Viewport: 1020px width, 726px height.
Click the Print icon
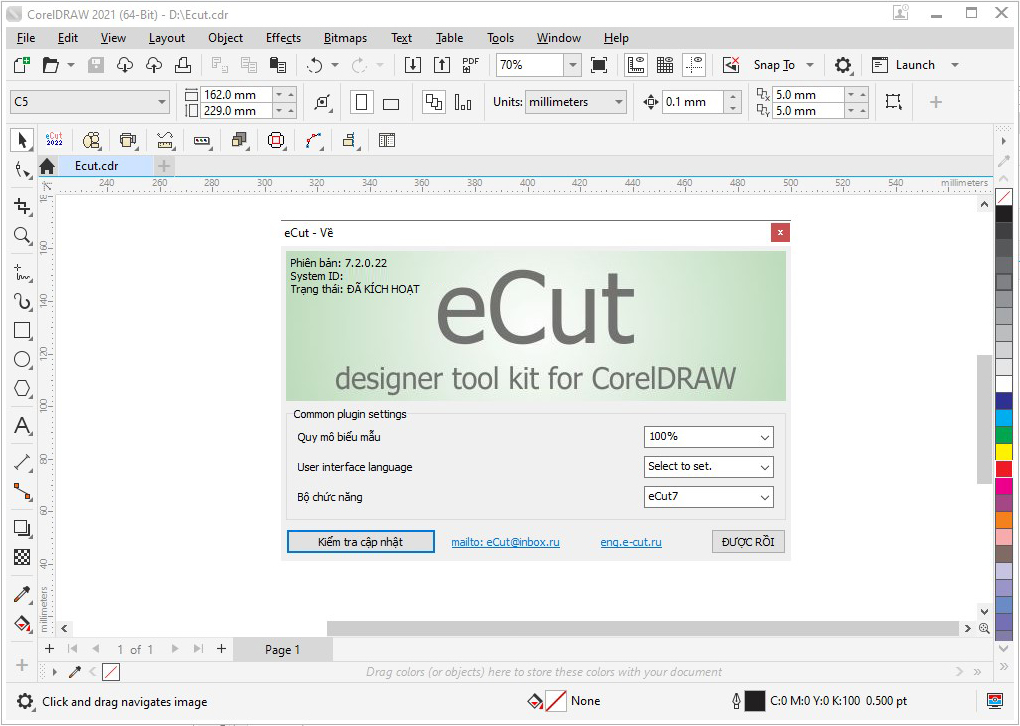tap(183, 64)
